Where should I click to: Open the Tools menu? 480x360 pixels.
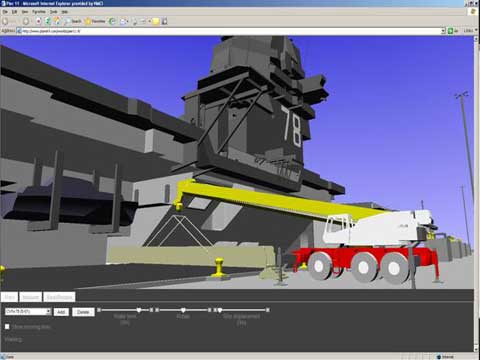(53, 12)
